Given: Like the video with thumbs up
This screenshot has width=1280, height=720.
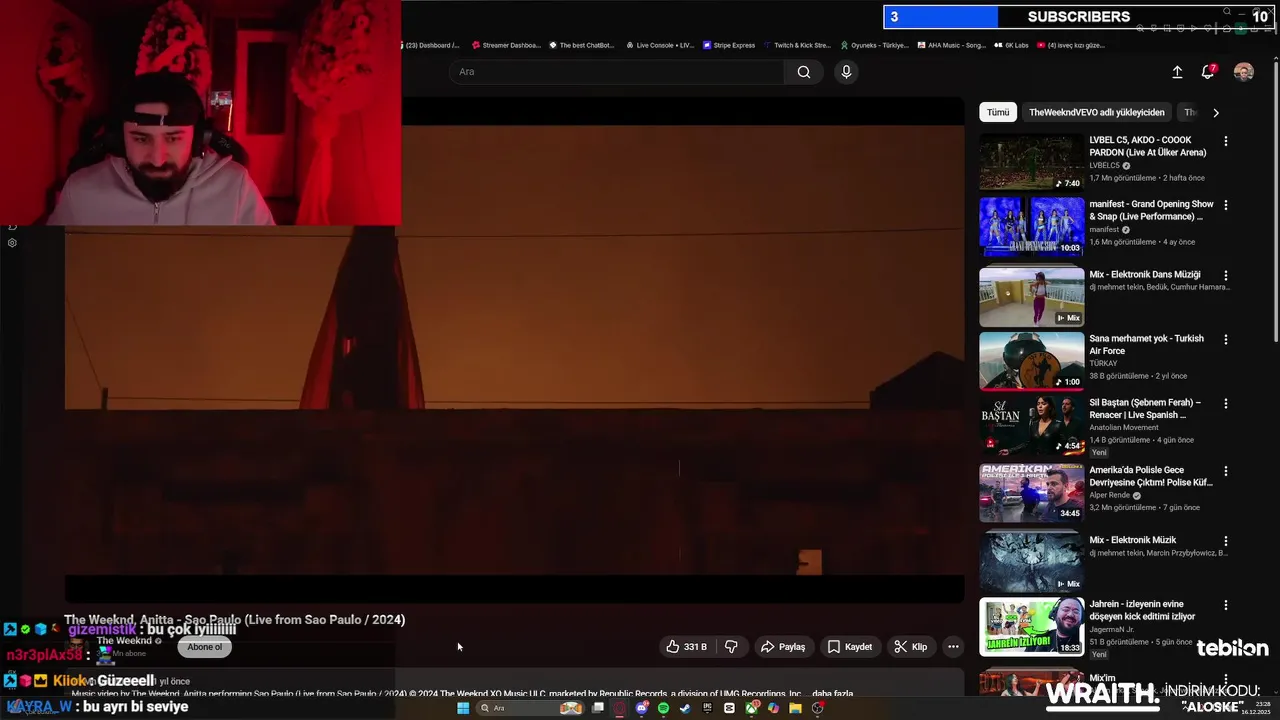Looking at the screenshot, I should pyautogui.click(x=687, y=647).
